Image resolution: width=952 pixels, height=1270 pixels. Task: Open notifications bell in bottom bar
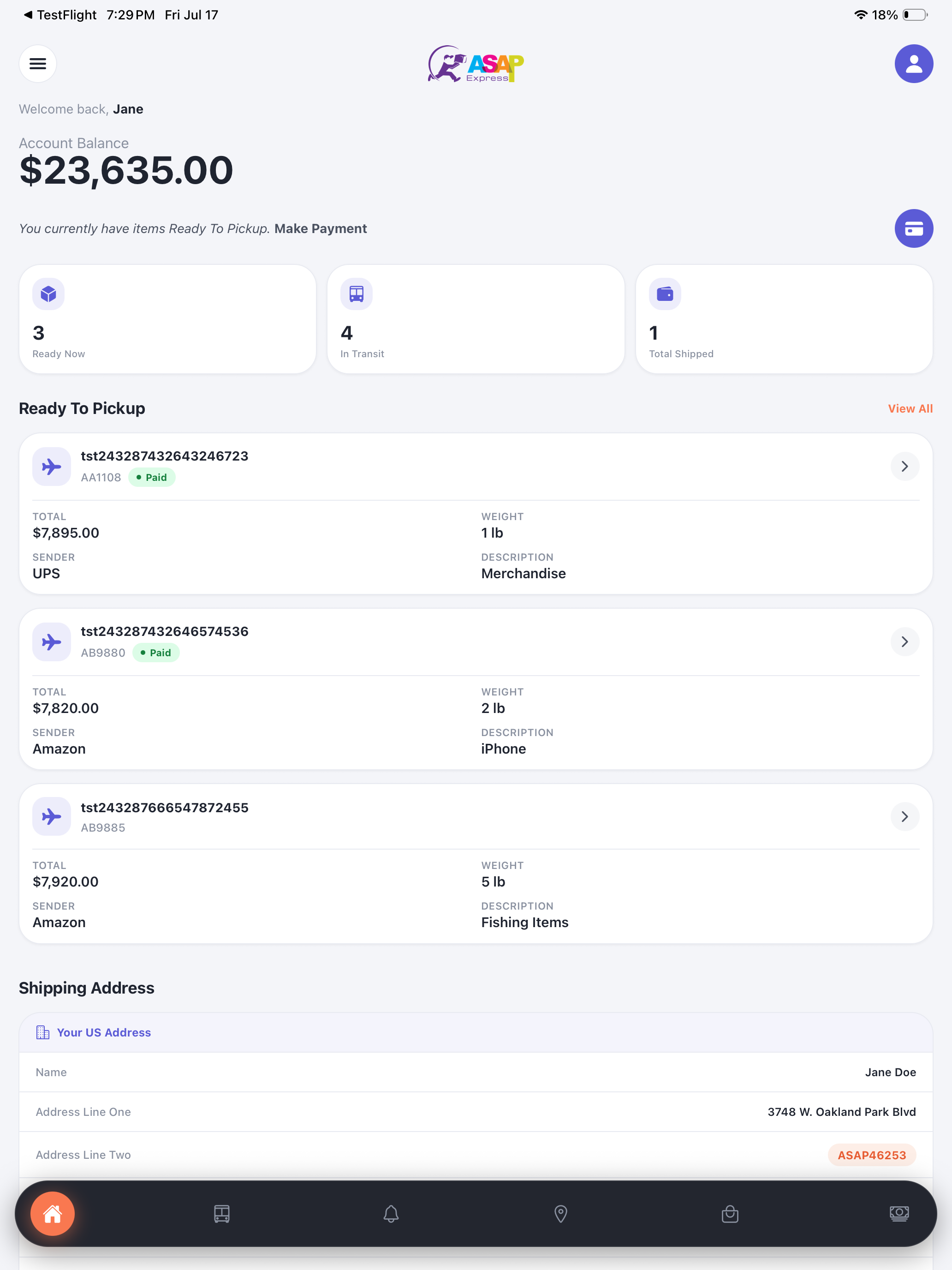coord(391,1214)
